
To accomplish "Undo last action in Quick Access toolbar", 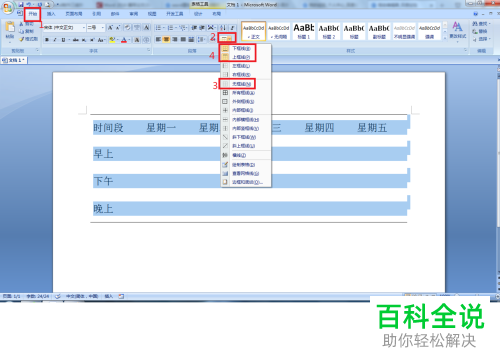I will coord(29,4).
